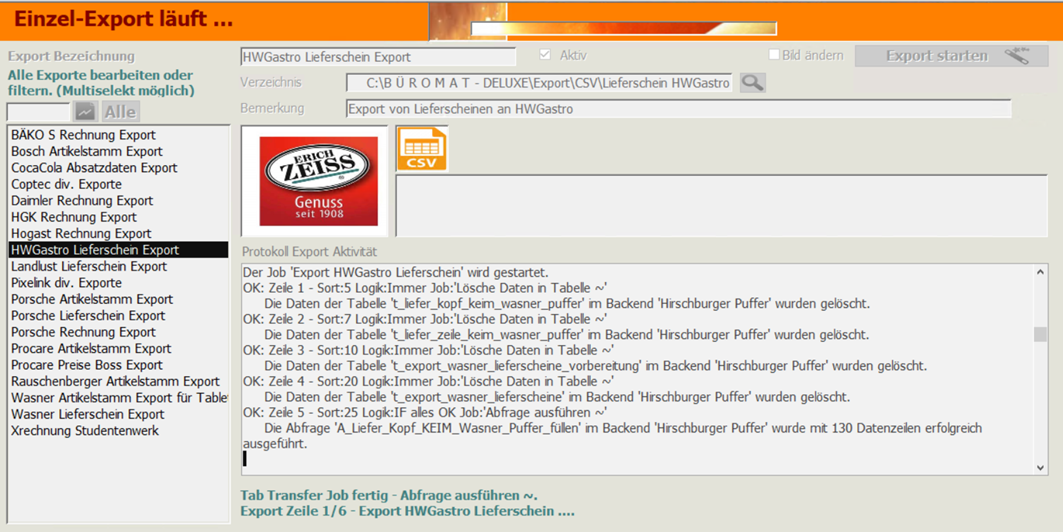Start export with Export starten button
This screenshot has height=532, width=1063.
[936, 56]
